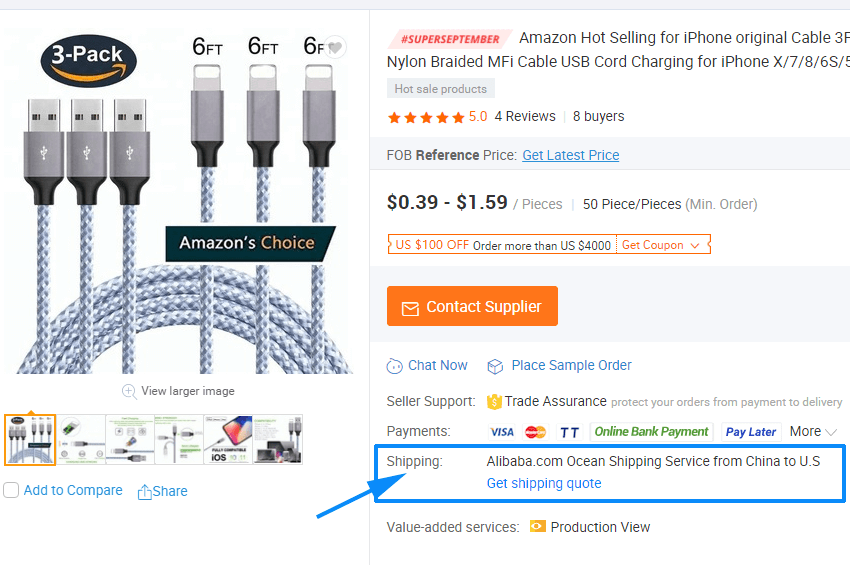Click the Trade Assurance shield icon
The image size is (850, 565).
494,402
